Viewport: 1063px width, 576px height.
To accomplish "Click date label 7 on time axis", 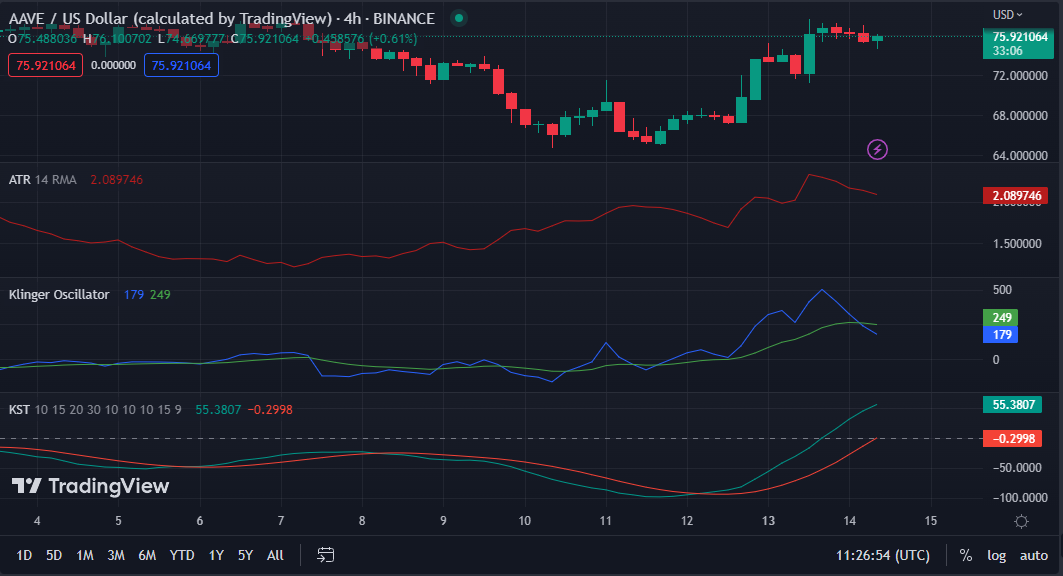I will pos(281,520).
